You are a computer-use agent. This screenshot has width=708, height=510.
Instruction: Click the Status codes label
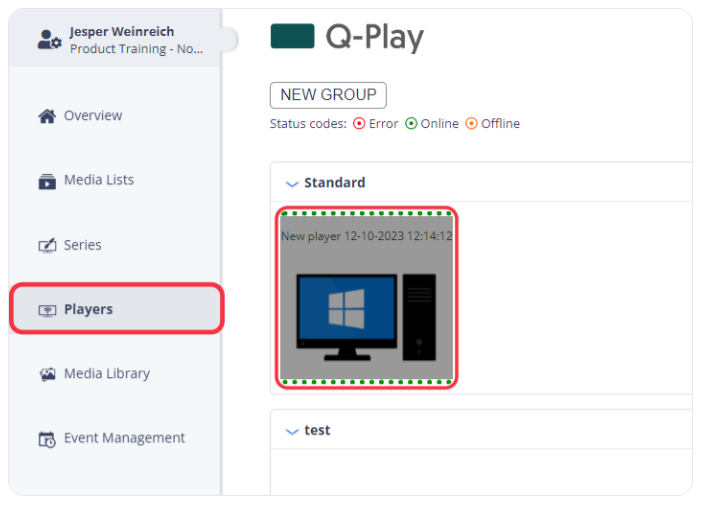click(308, 124)
